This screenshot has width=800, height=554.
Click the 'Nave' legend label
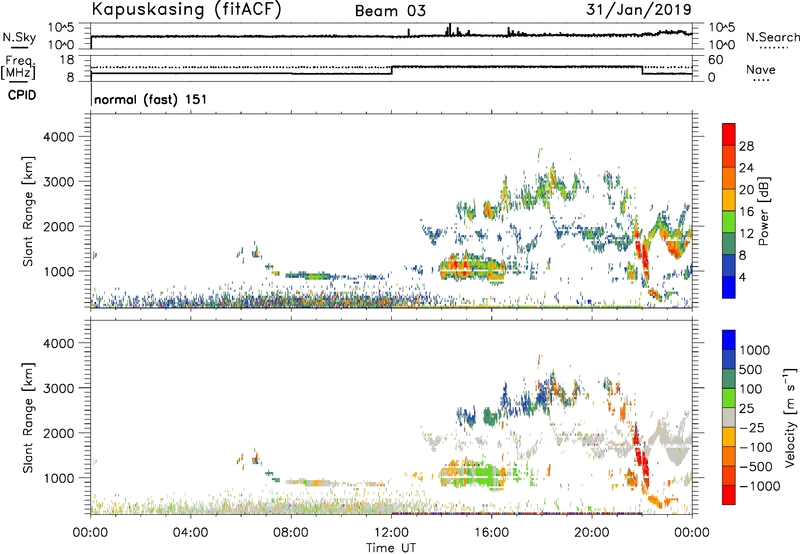click(761, 70)
